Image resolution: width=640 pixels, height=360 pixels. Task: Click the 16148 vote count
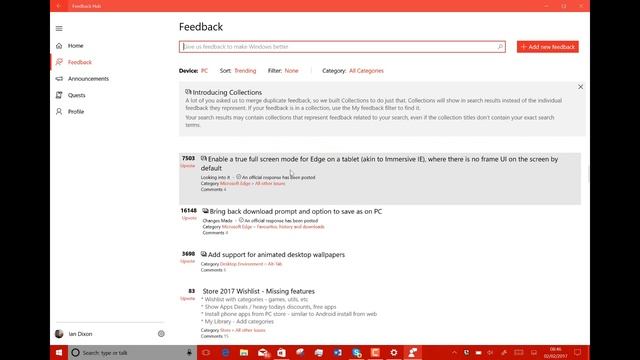point(189,211)
